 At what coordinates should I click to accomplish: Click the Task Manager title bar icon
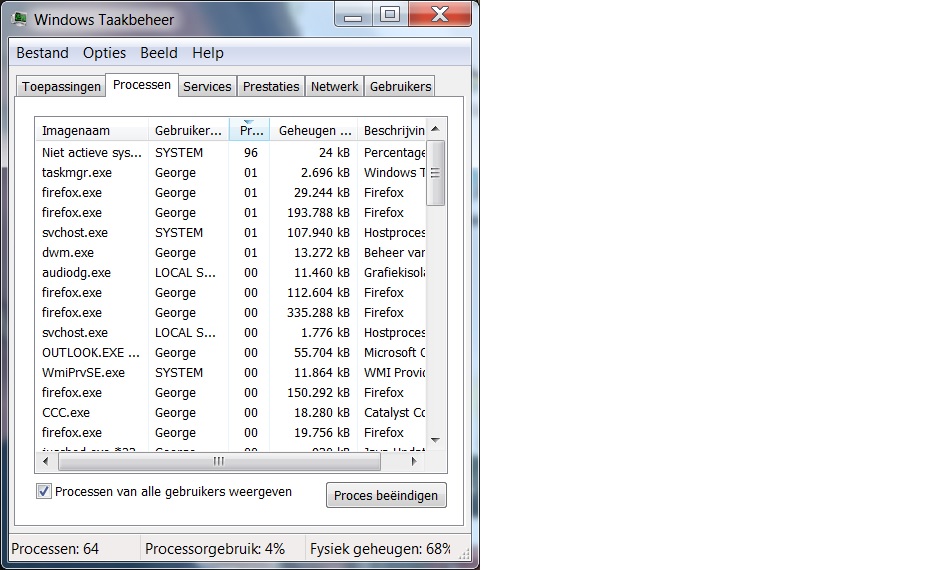pyautogui.click(x=20, y=19)
